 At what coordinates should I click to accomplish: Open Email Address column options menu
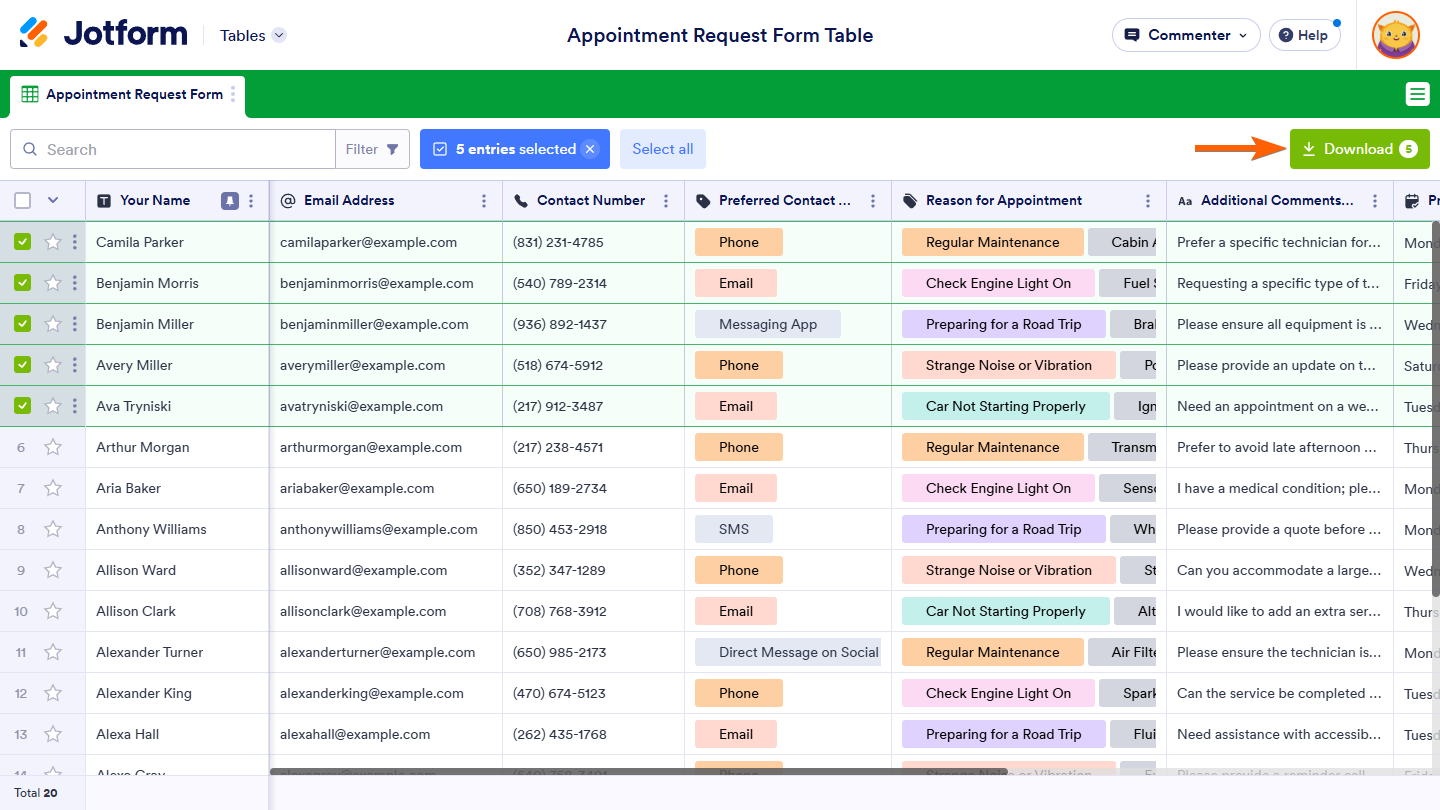pyautogui.click(x=484, y=201)
